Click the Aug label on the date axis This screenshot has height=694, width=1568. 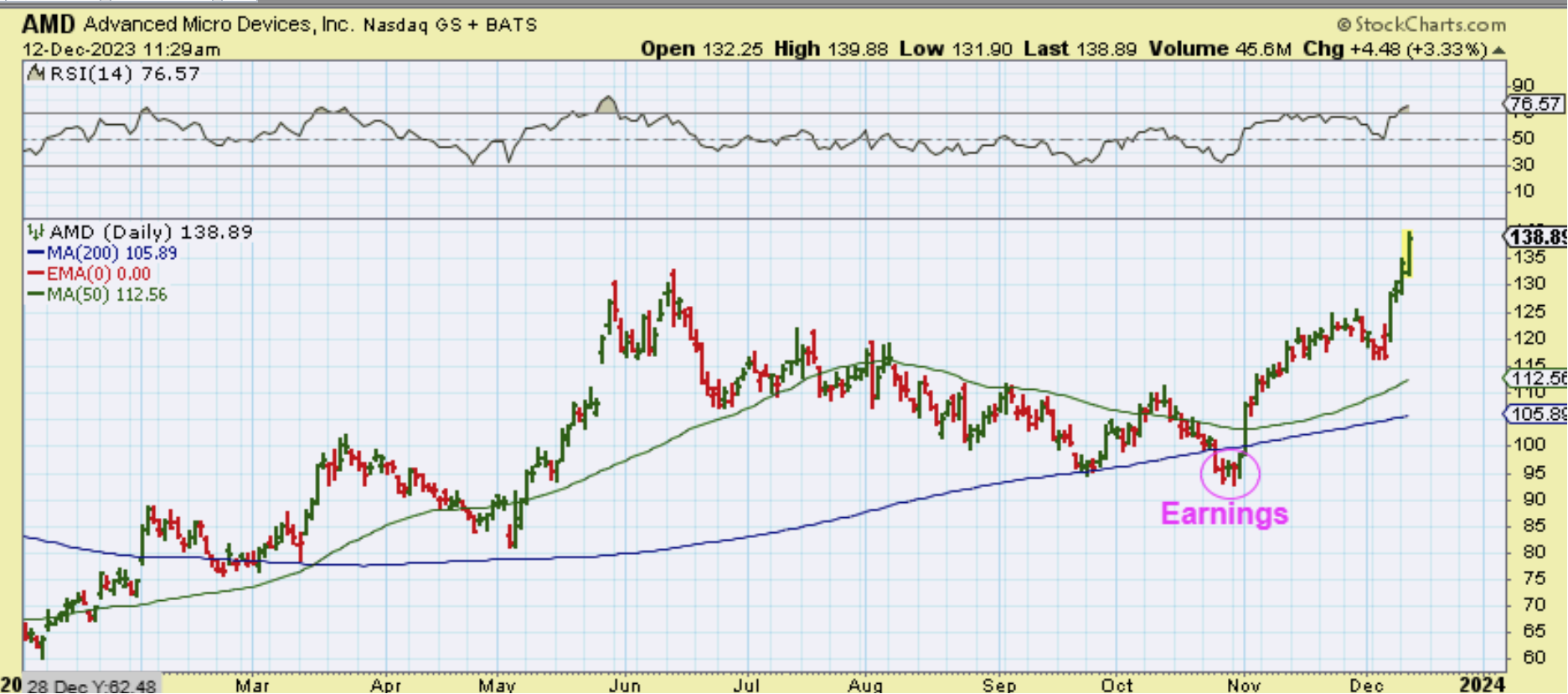(x=865, y=686)
